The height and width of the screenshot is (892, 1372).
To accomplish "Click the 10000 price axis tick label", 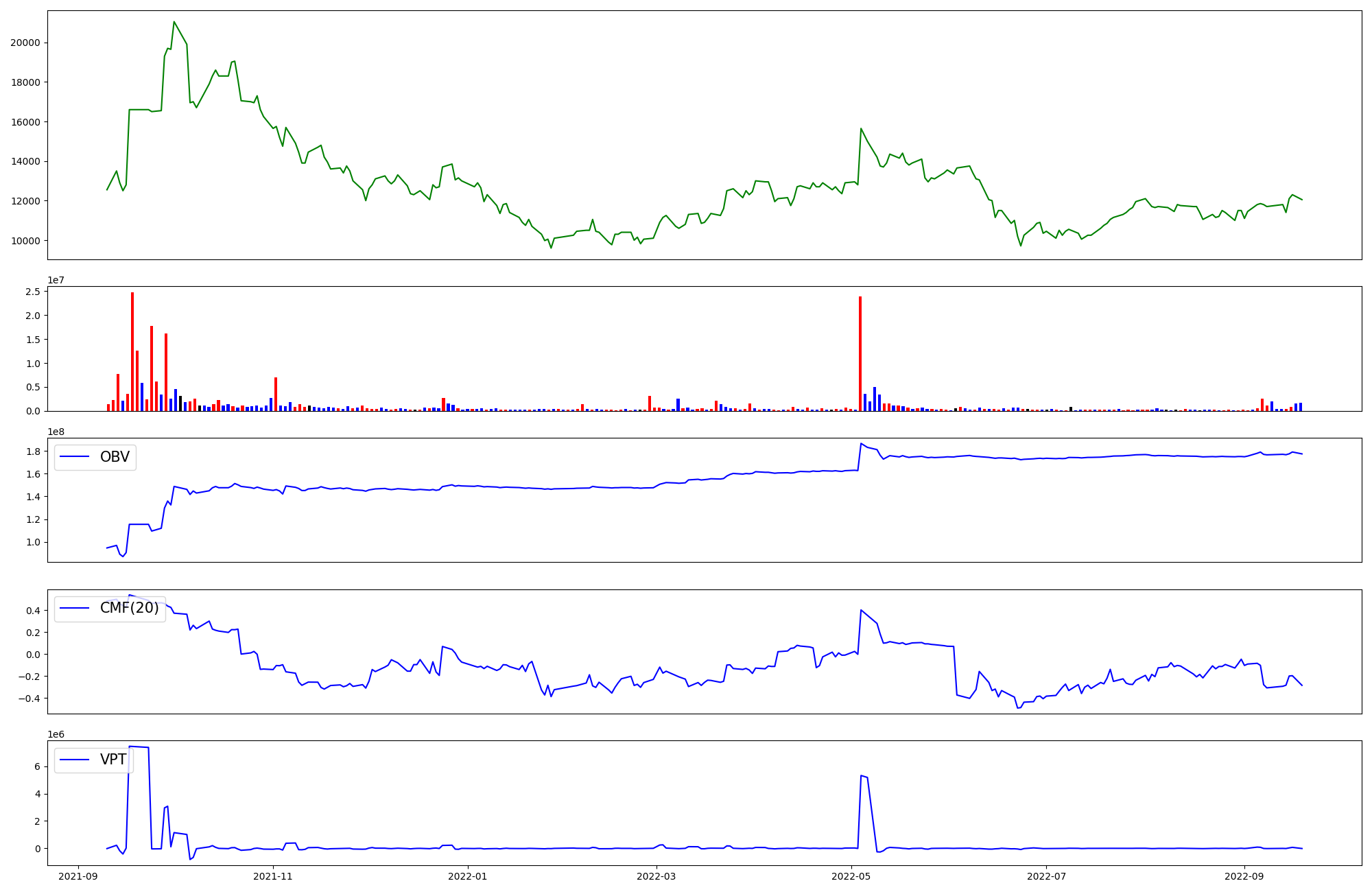I will pos(25,241).
